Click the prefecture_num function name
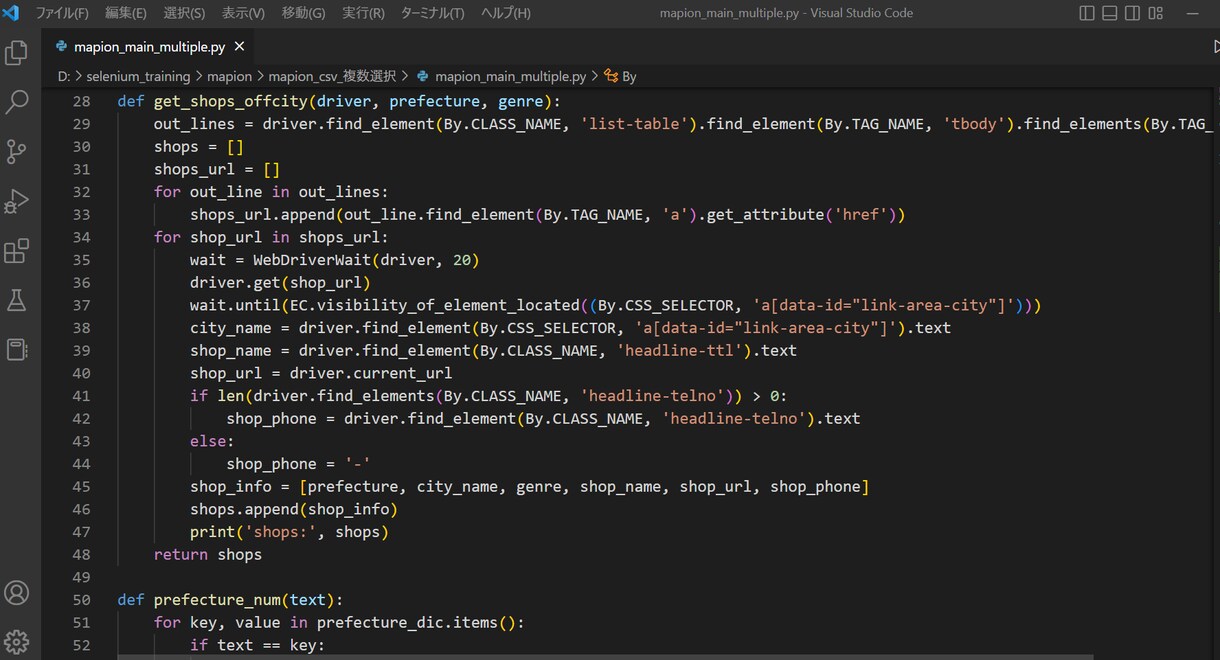The width and height of the screenshot is (1220, 660). coord(216,600)
